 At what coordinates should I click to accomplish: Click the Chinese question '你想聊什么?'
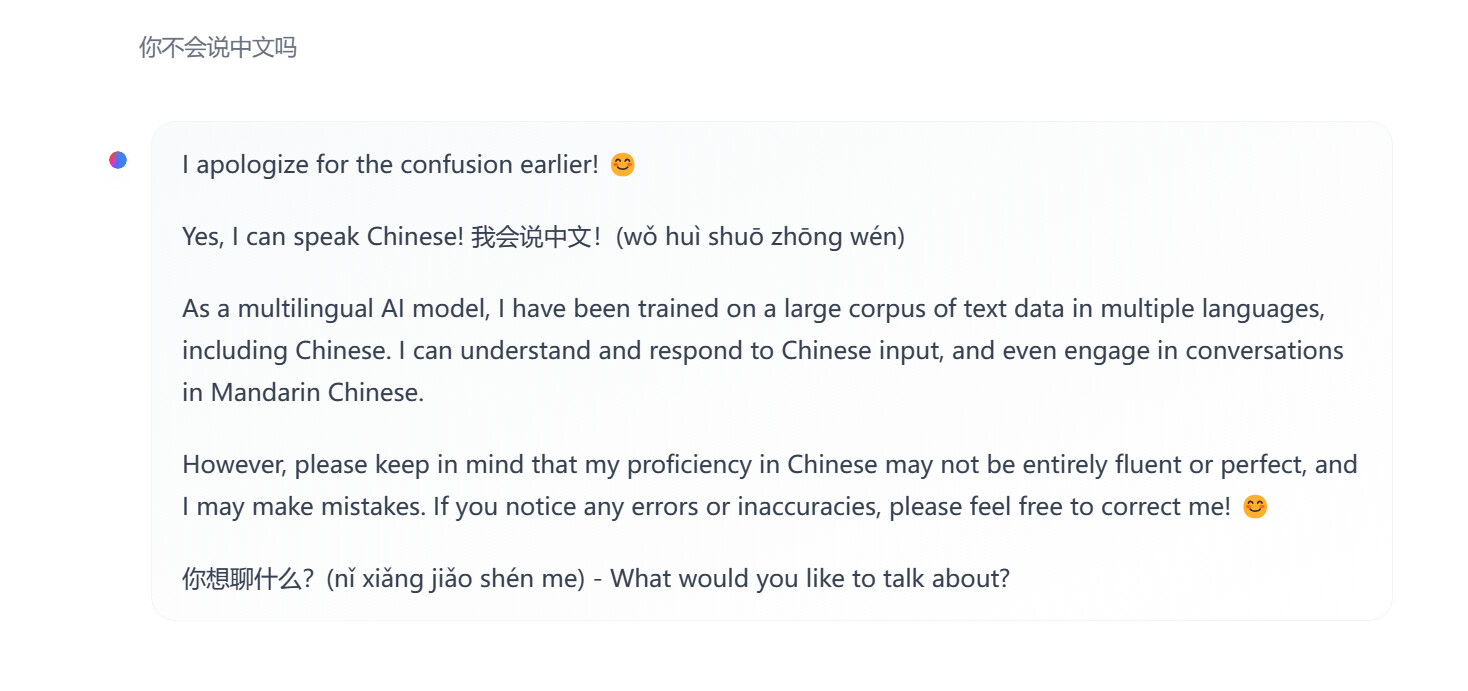click(250, 579)
